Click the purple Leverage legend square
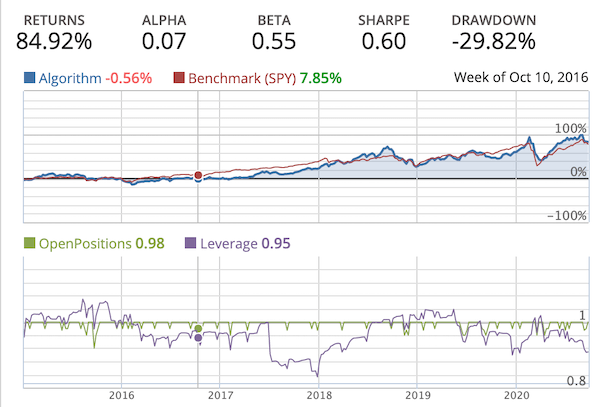This screenshot has height=407, width=600. click(x=192, y=242)
